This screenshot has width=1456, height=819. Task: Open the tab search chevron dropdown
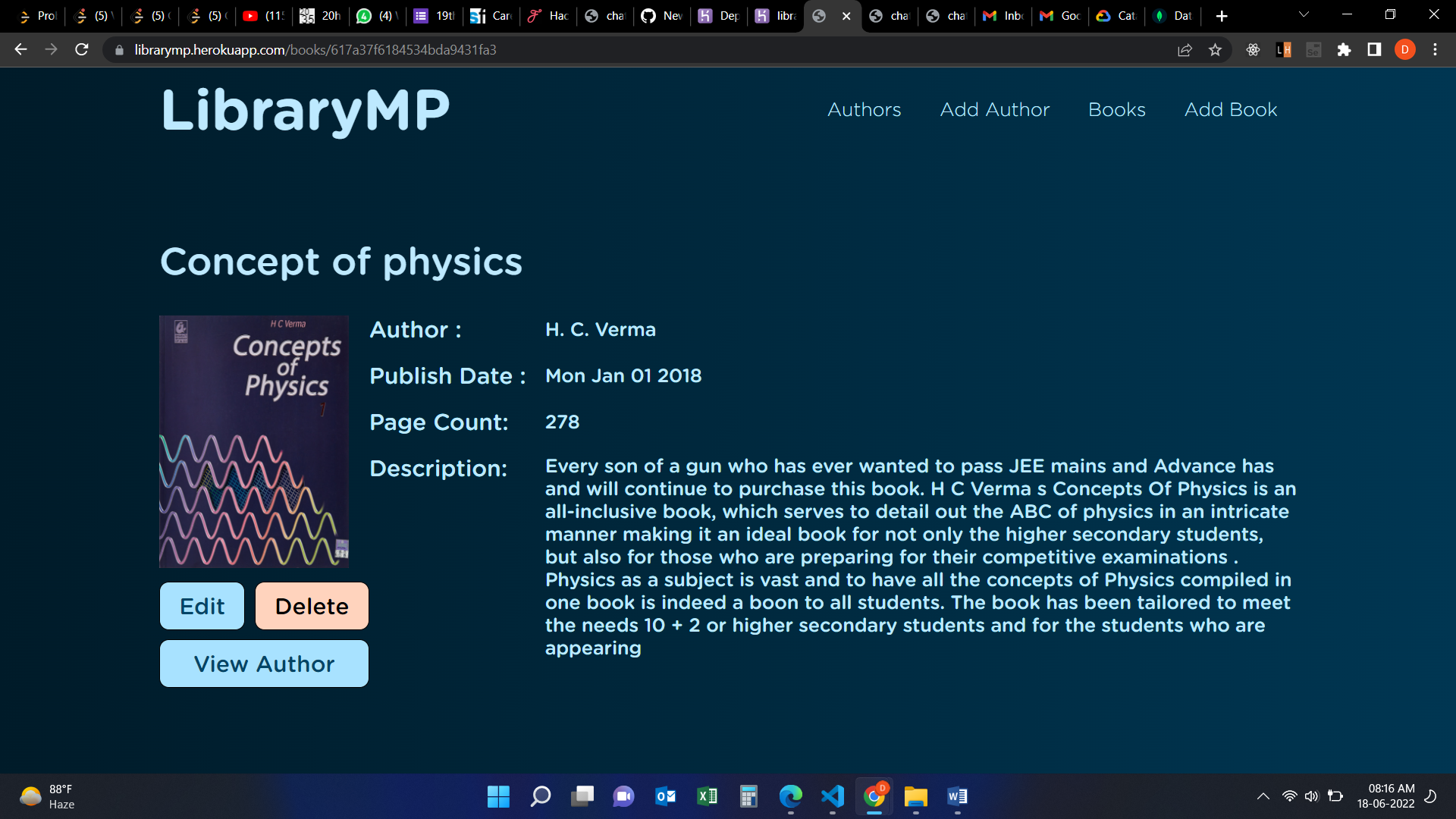[x=1303, y=15]
